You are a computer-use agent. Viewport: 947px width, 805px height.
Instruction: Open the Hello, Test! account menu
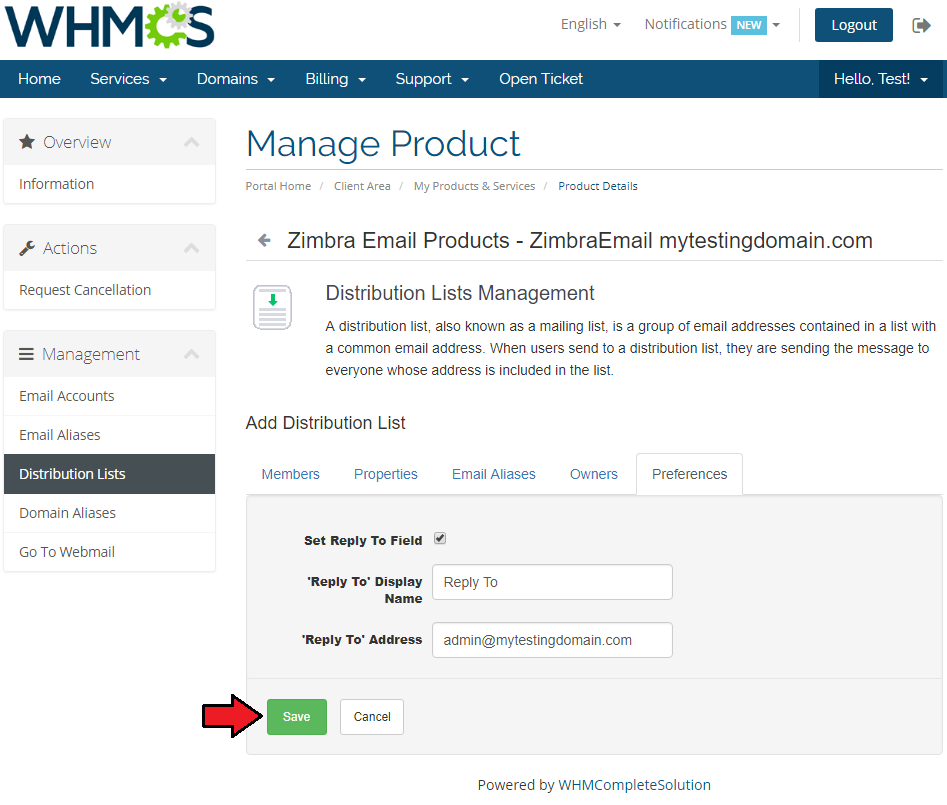(x=881, y=79)
